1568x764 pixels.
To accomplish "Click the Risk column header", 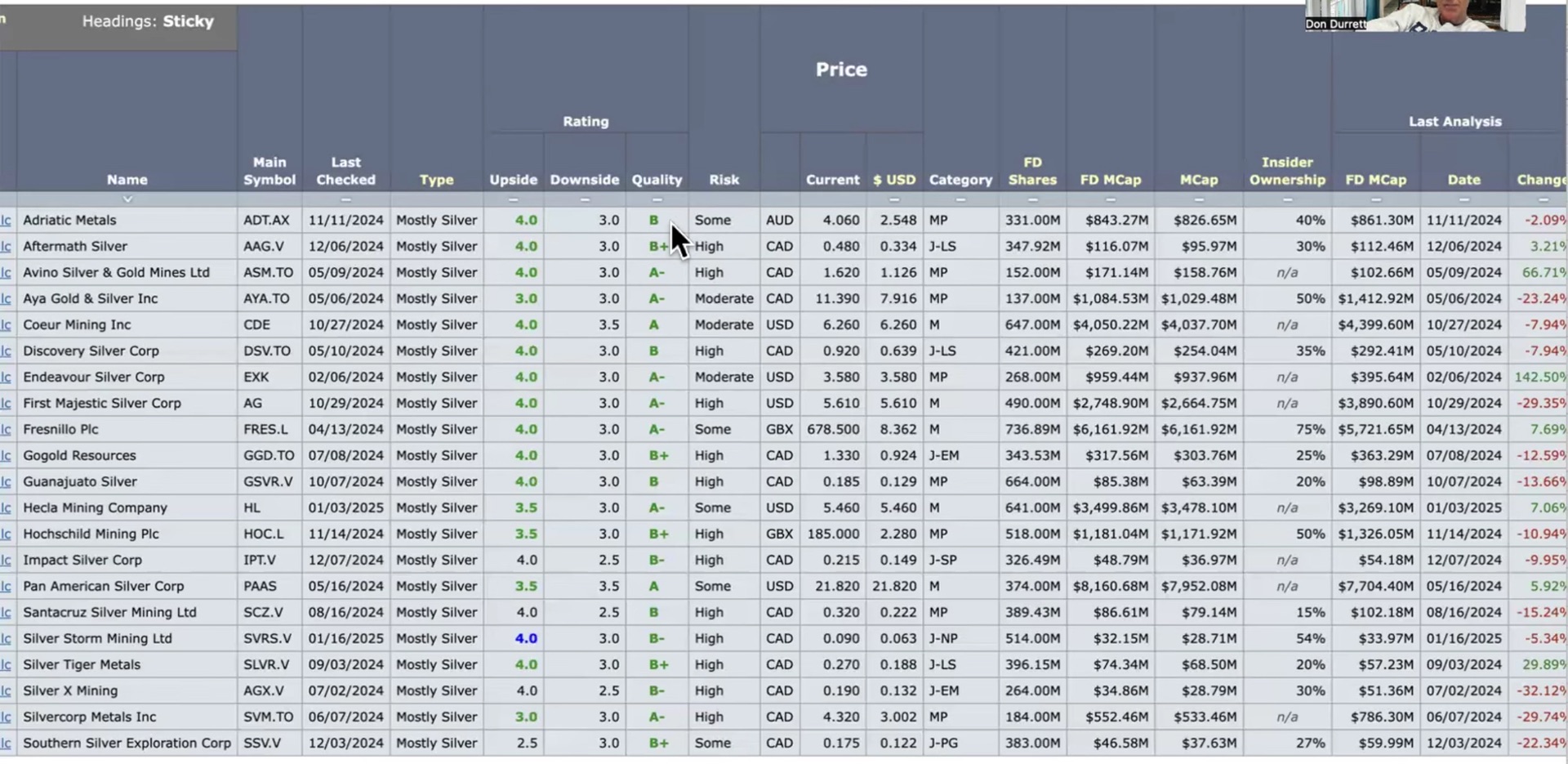I will [724, 180].
